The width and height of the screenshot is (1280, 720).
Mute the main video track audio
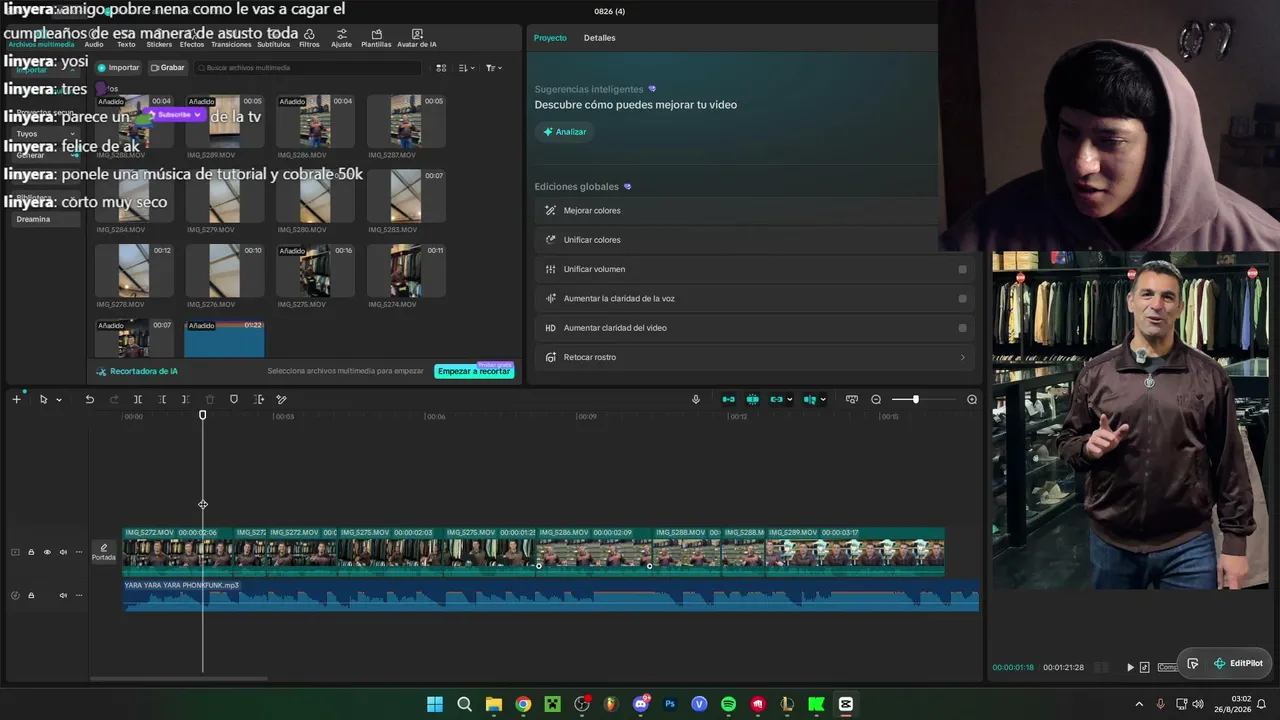(x=63, y=552)
